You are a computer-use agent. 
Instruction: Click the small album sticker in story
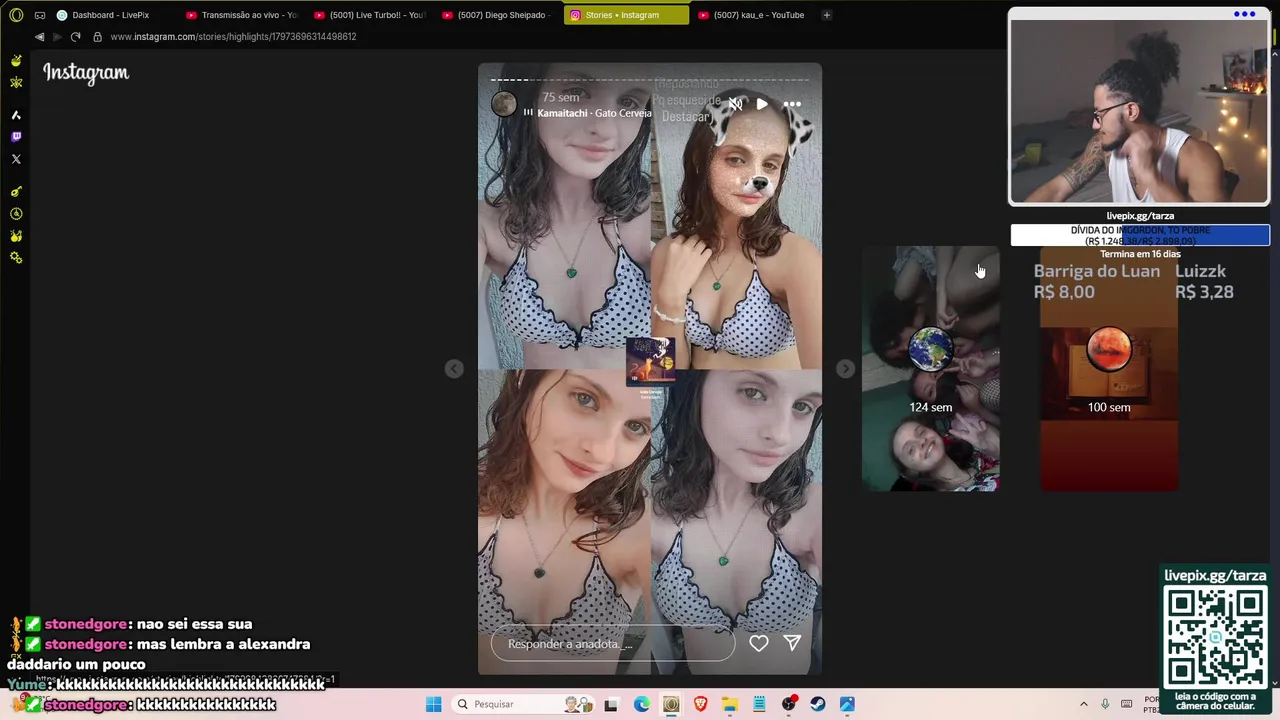pyautogui.click(x=650, y=362)
